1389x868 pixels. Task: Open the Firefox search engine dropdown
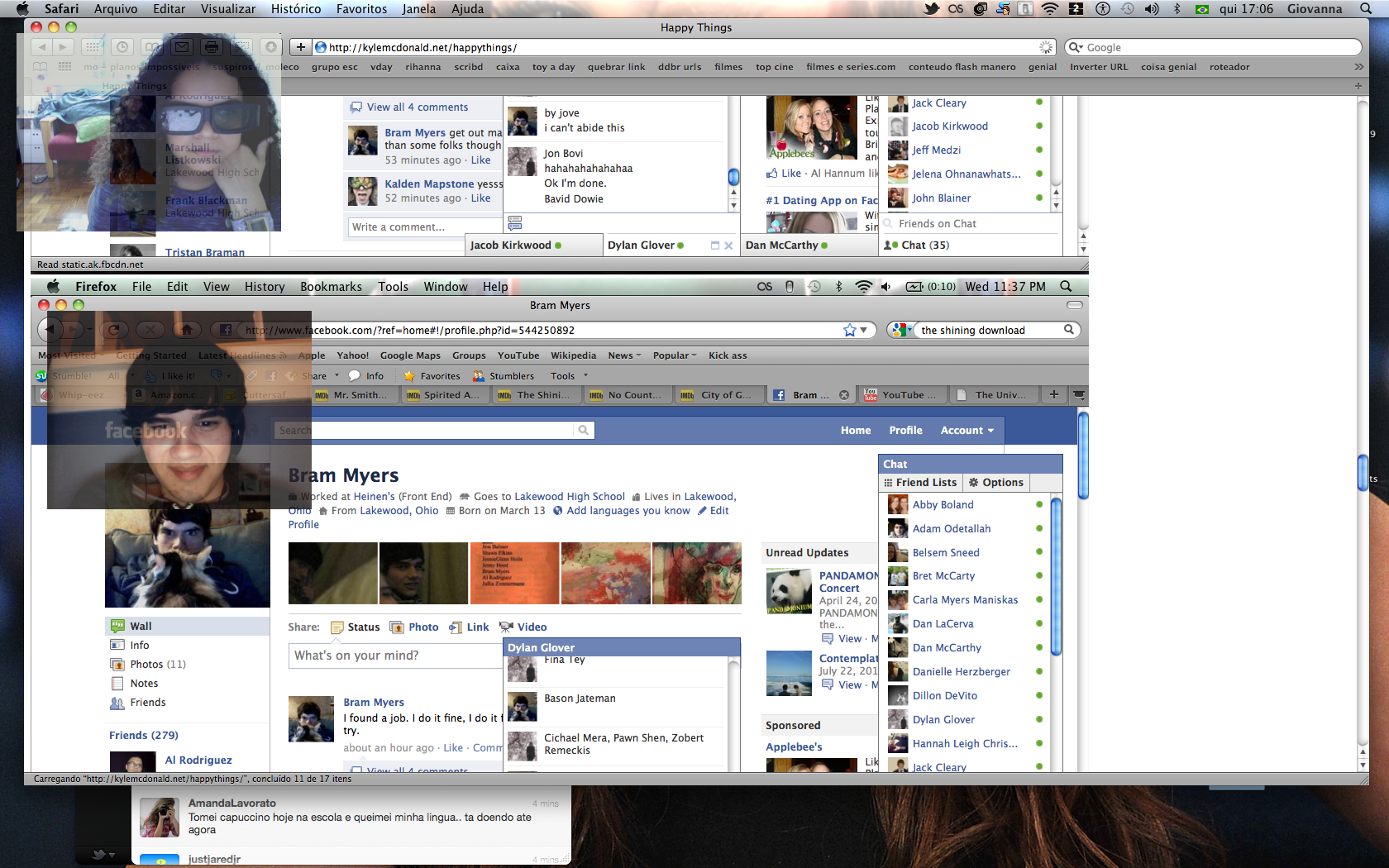pyautogui.click(x=901, y=330)
